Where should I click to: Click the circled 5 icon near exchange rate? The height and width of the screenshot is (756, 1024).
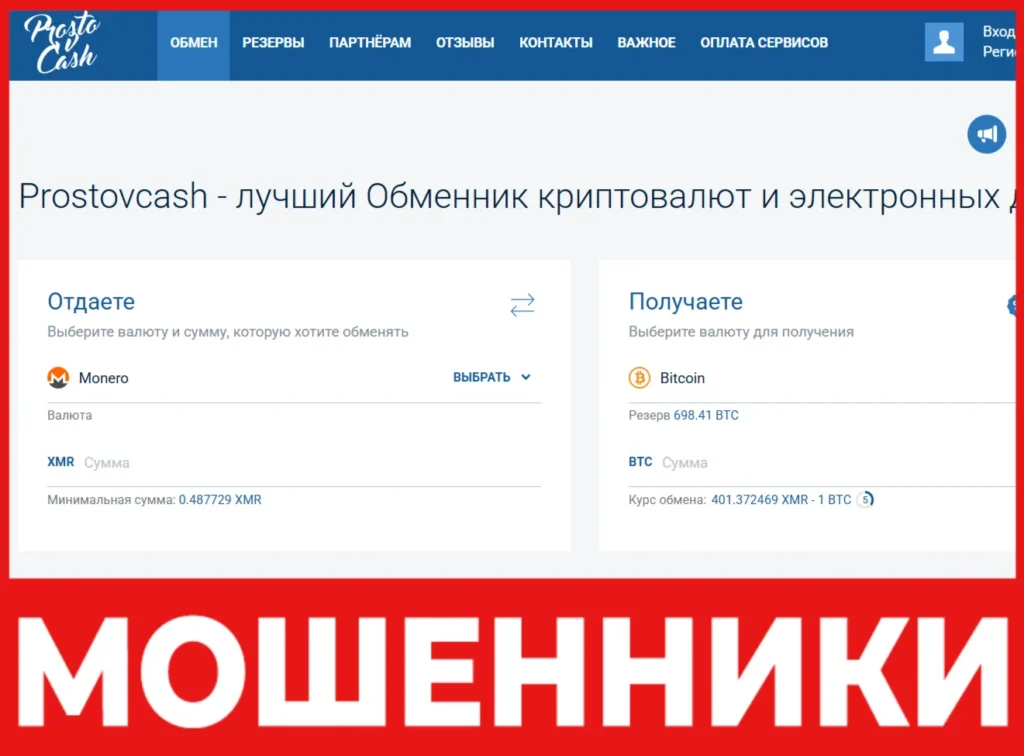pos(866,499)
